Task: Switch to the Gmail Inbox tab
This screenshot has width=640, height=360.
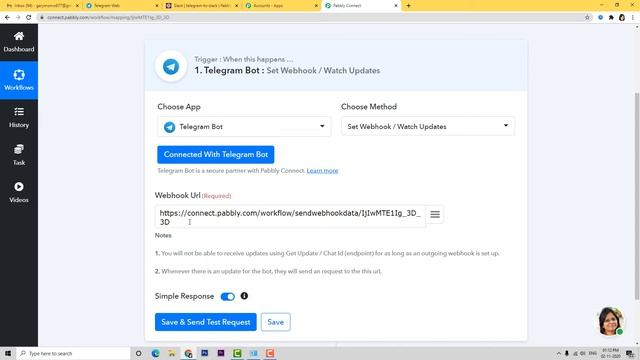Action: (42, 6)
